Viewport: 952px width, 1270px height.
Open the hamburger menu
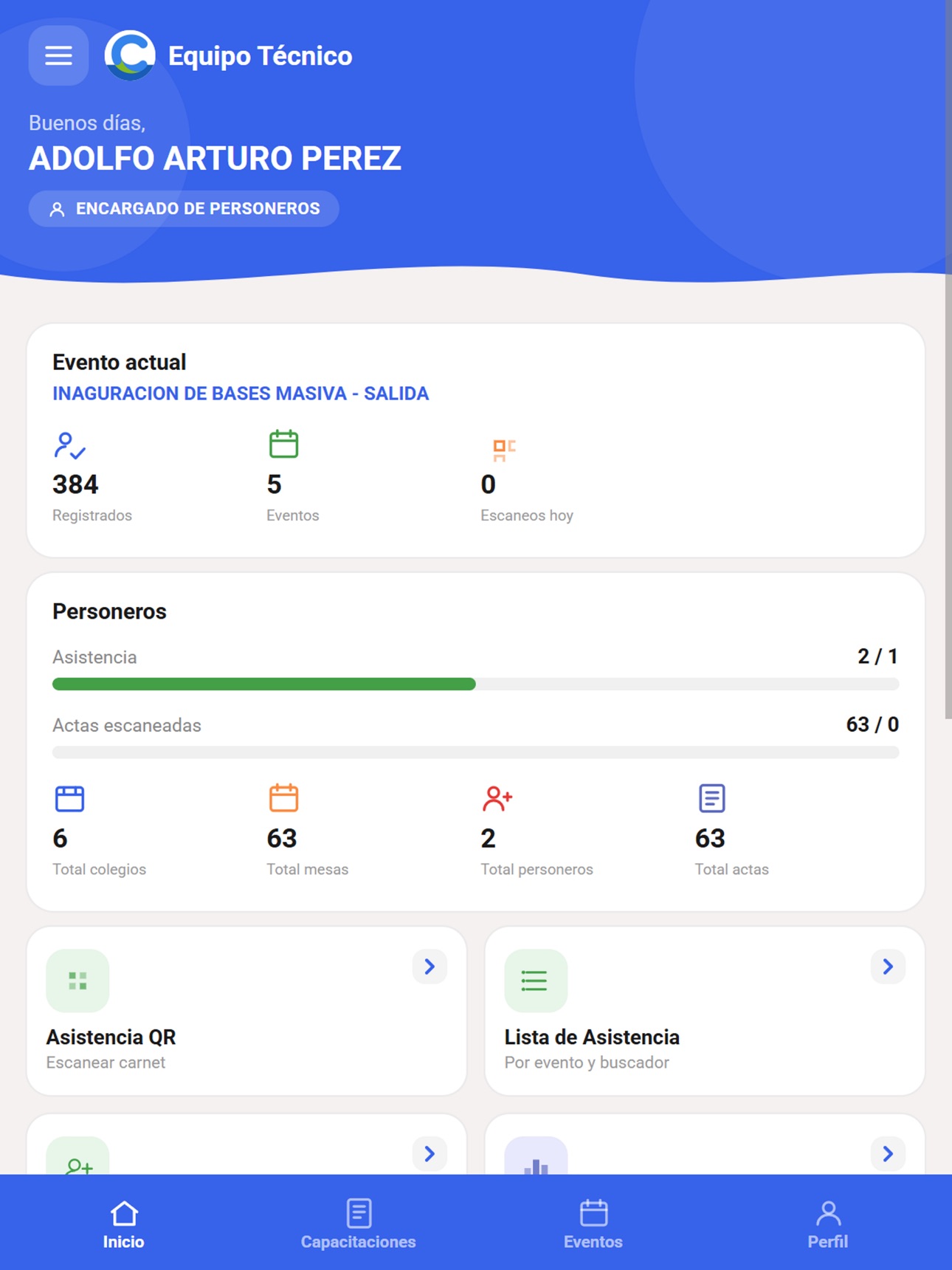coord(58,55)
